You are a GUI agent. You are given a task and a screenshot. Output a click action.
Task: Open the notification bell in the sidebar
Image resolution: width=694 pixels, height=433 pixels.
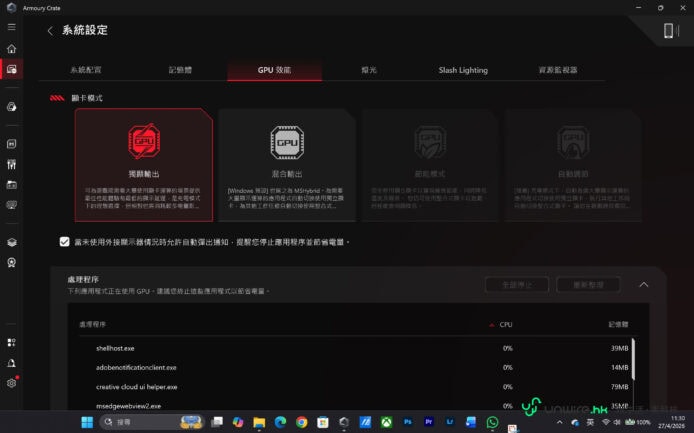click(12, 363)
